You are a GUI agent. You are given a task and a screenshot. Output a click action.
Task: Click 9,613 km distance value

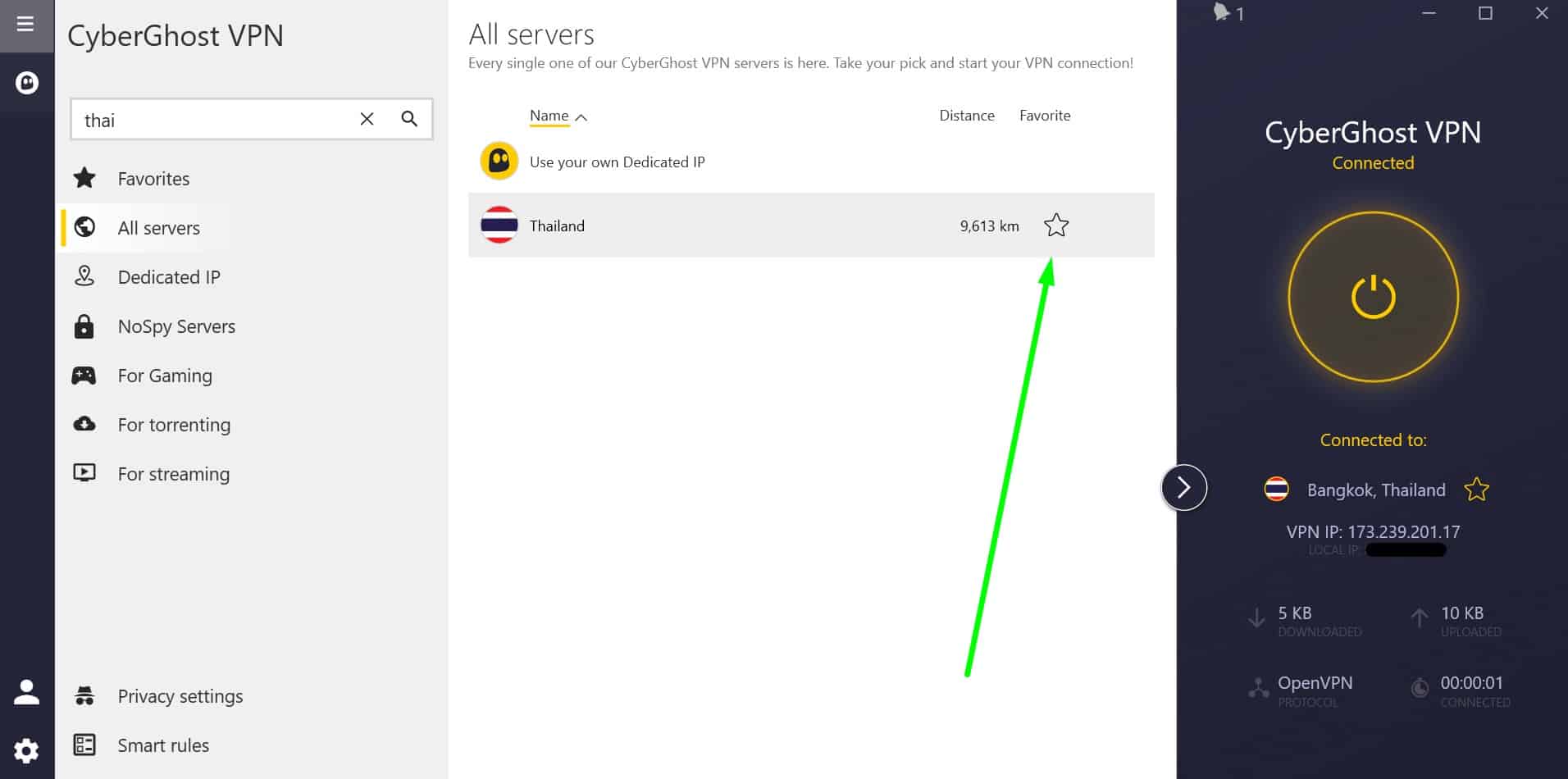coord(989,226)
